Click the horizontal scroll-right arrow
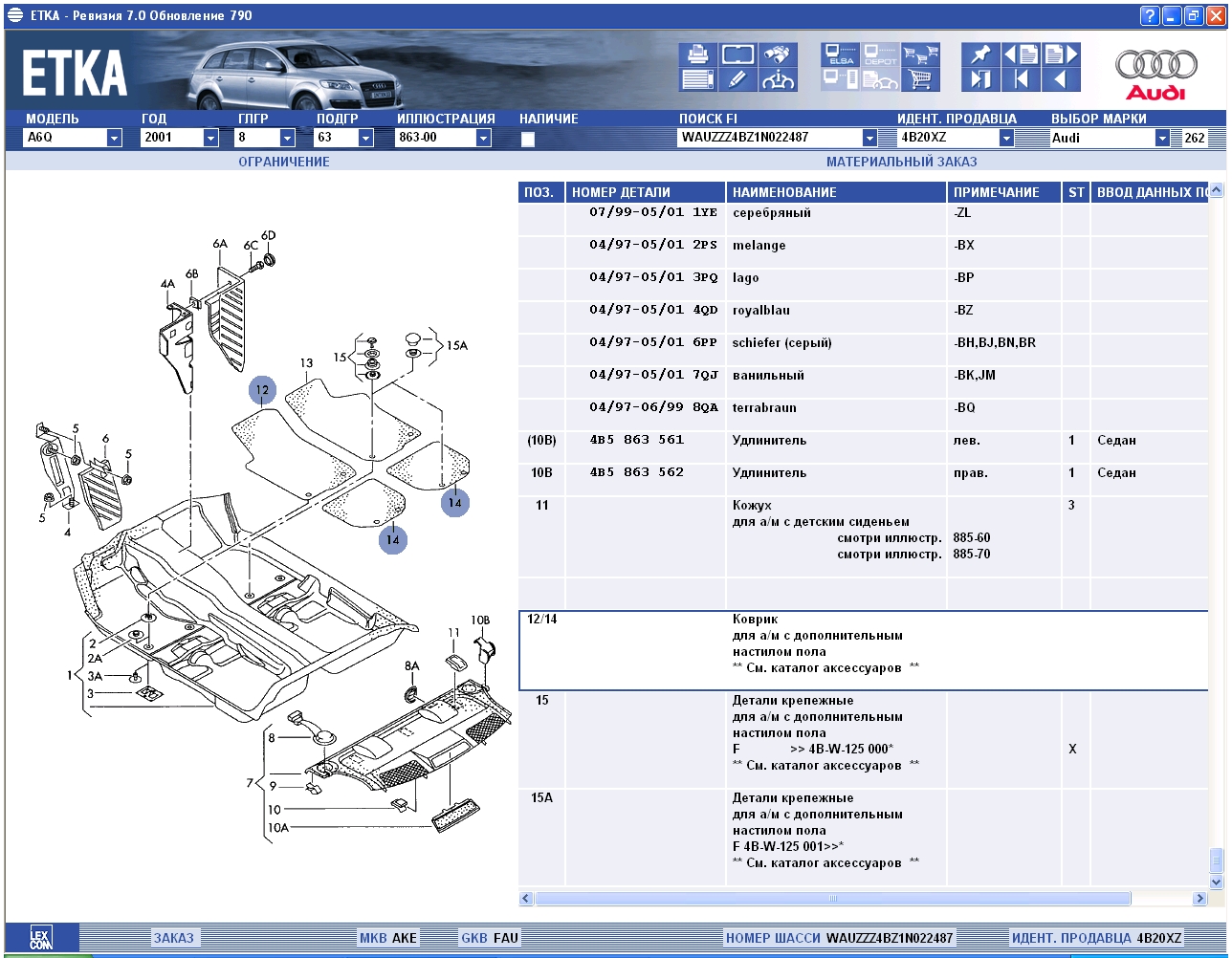1232x958 pixels. tap(1199, 899)
